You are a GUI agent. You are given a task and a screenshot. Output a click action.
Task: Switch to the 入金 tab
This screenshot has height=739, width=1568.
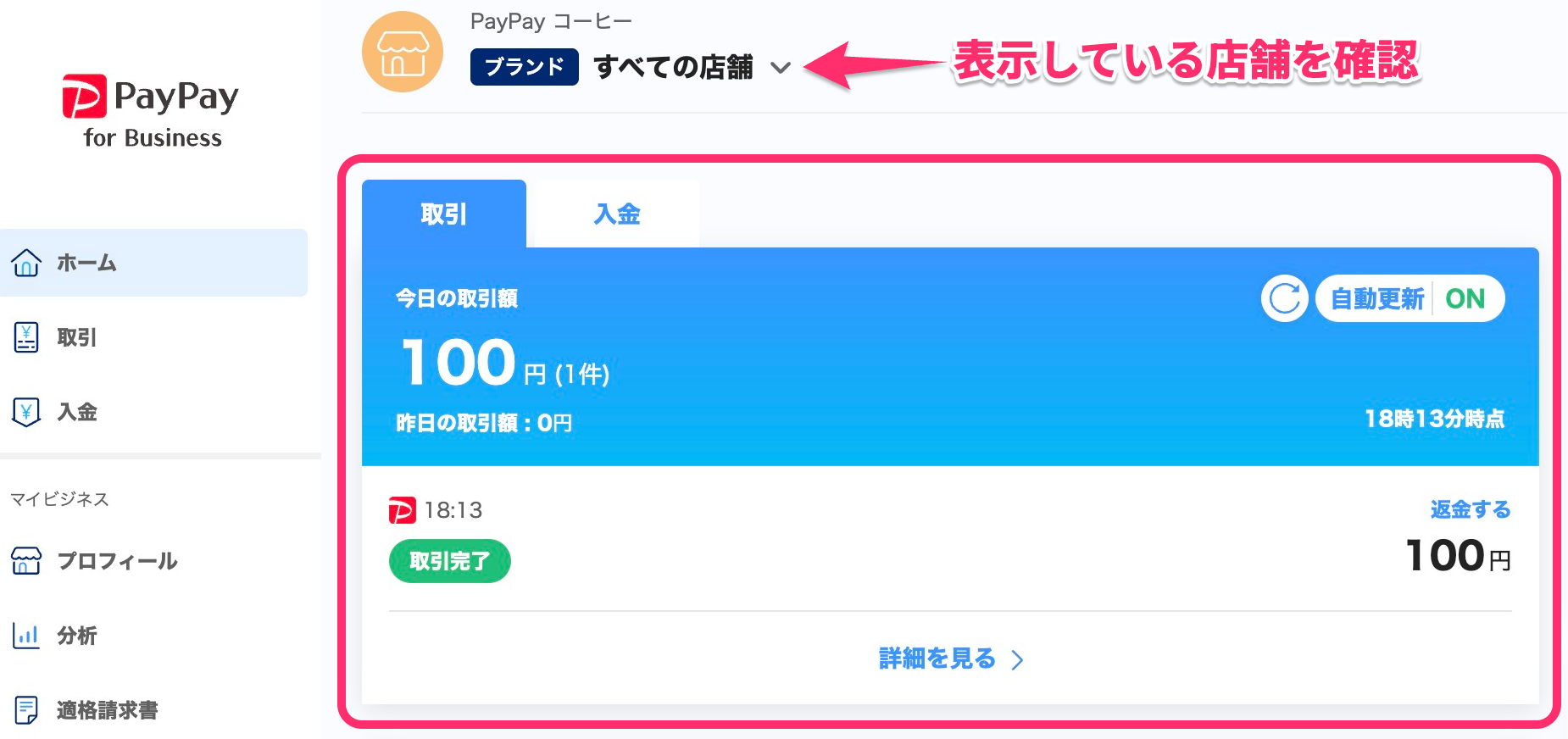pos(617,214)
